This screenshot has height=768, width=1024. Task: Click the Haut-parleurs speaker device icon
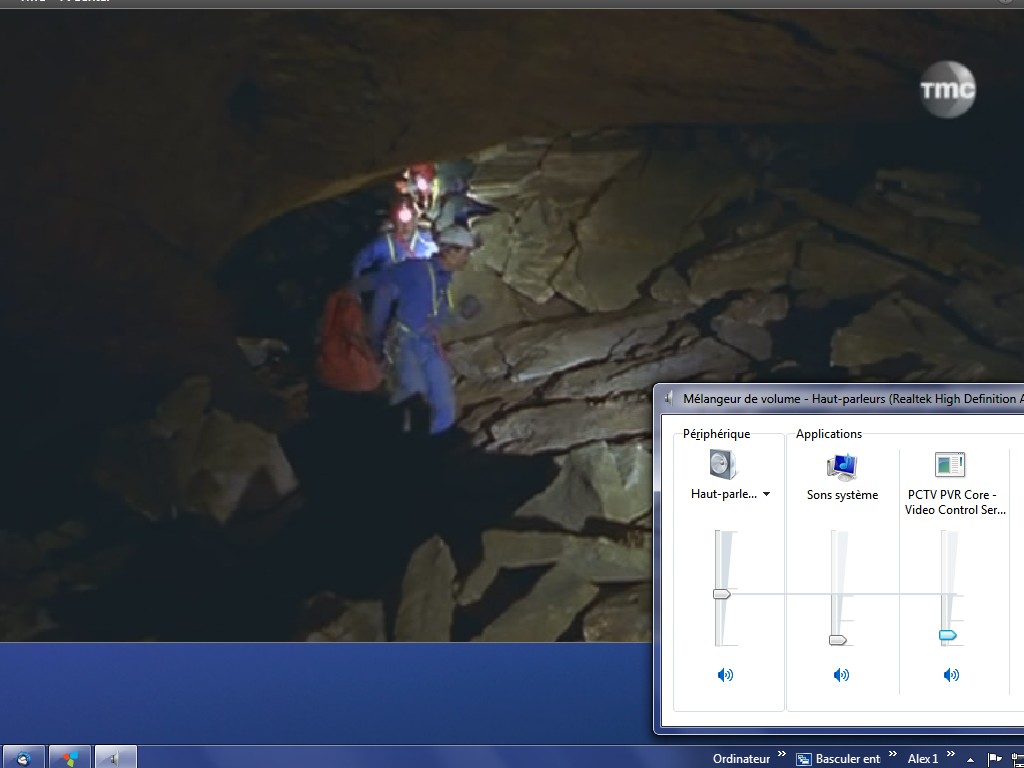pyautogui.click(x=722, y=464)
